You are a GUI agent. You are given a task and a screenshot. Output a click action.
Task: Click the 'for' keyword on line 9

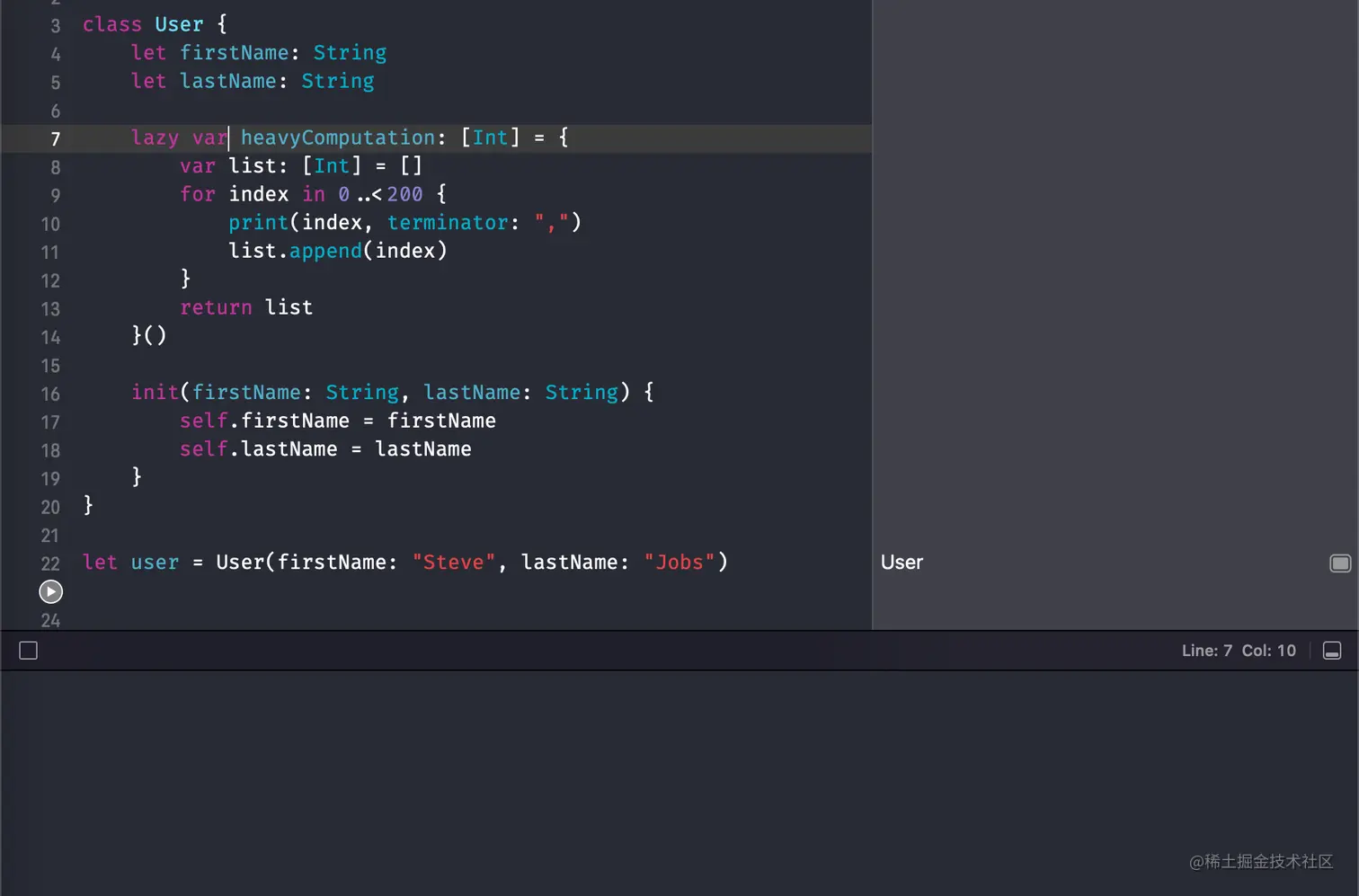pyautogui.click(x=198, y=194)
